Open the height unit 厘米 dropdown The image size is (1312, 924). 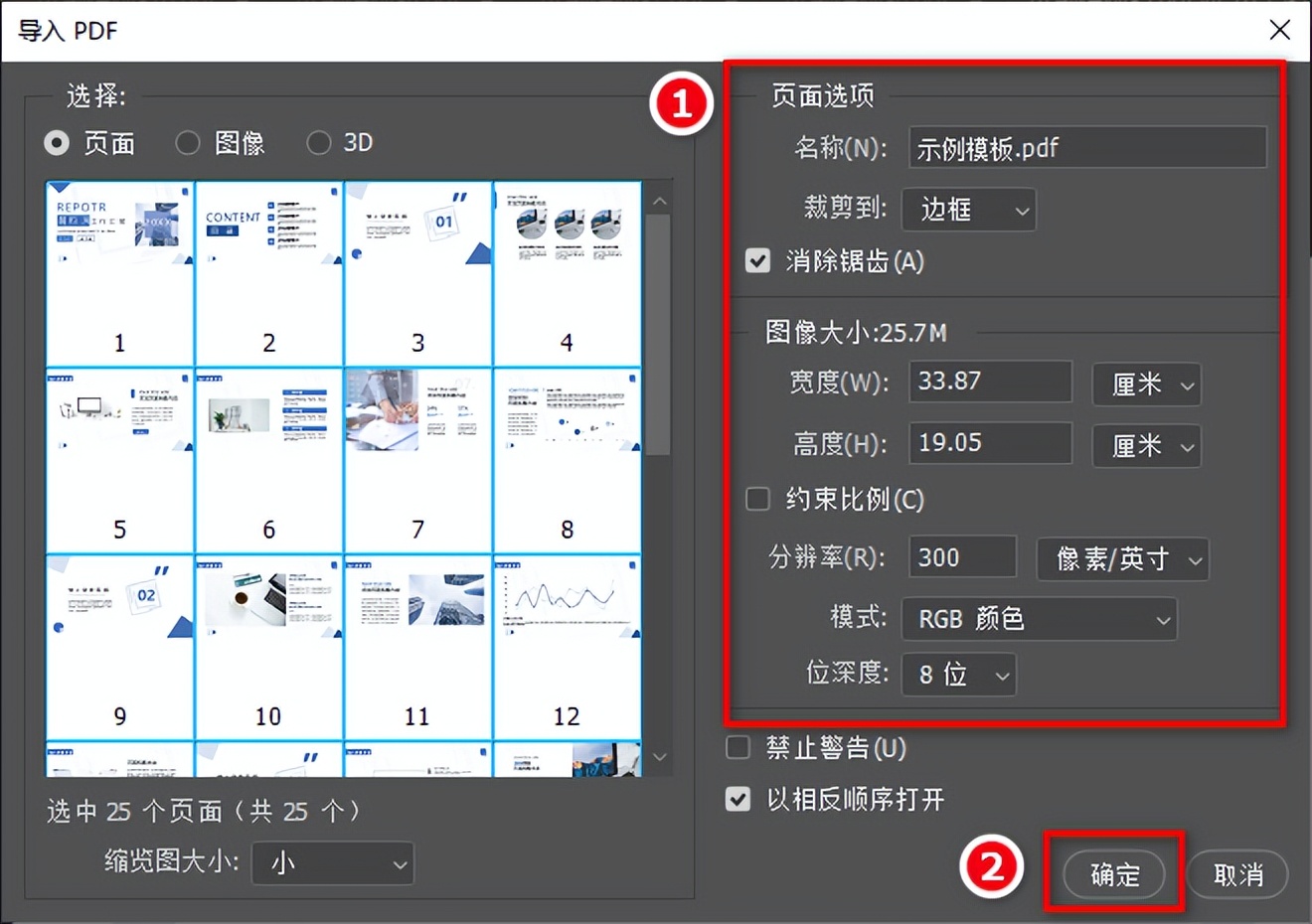pyautogui.click(x=1146, y=446)
